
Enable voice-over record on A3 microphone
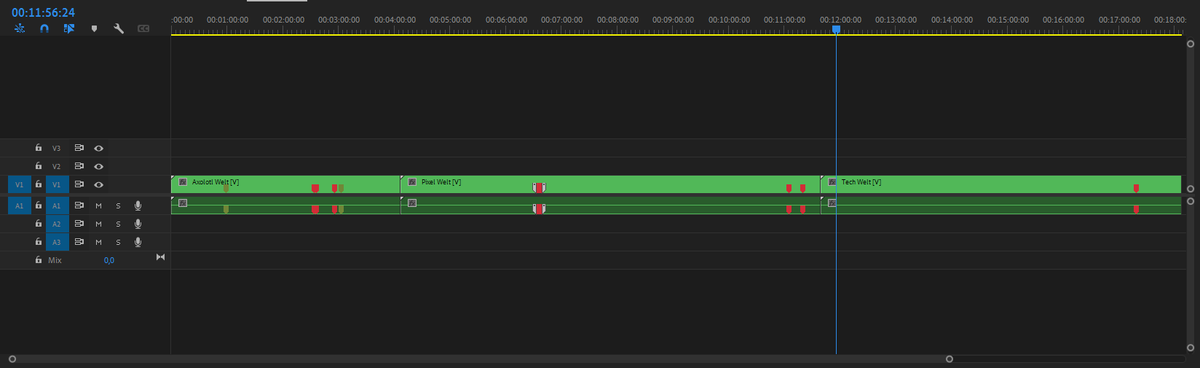point(138,242)
